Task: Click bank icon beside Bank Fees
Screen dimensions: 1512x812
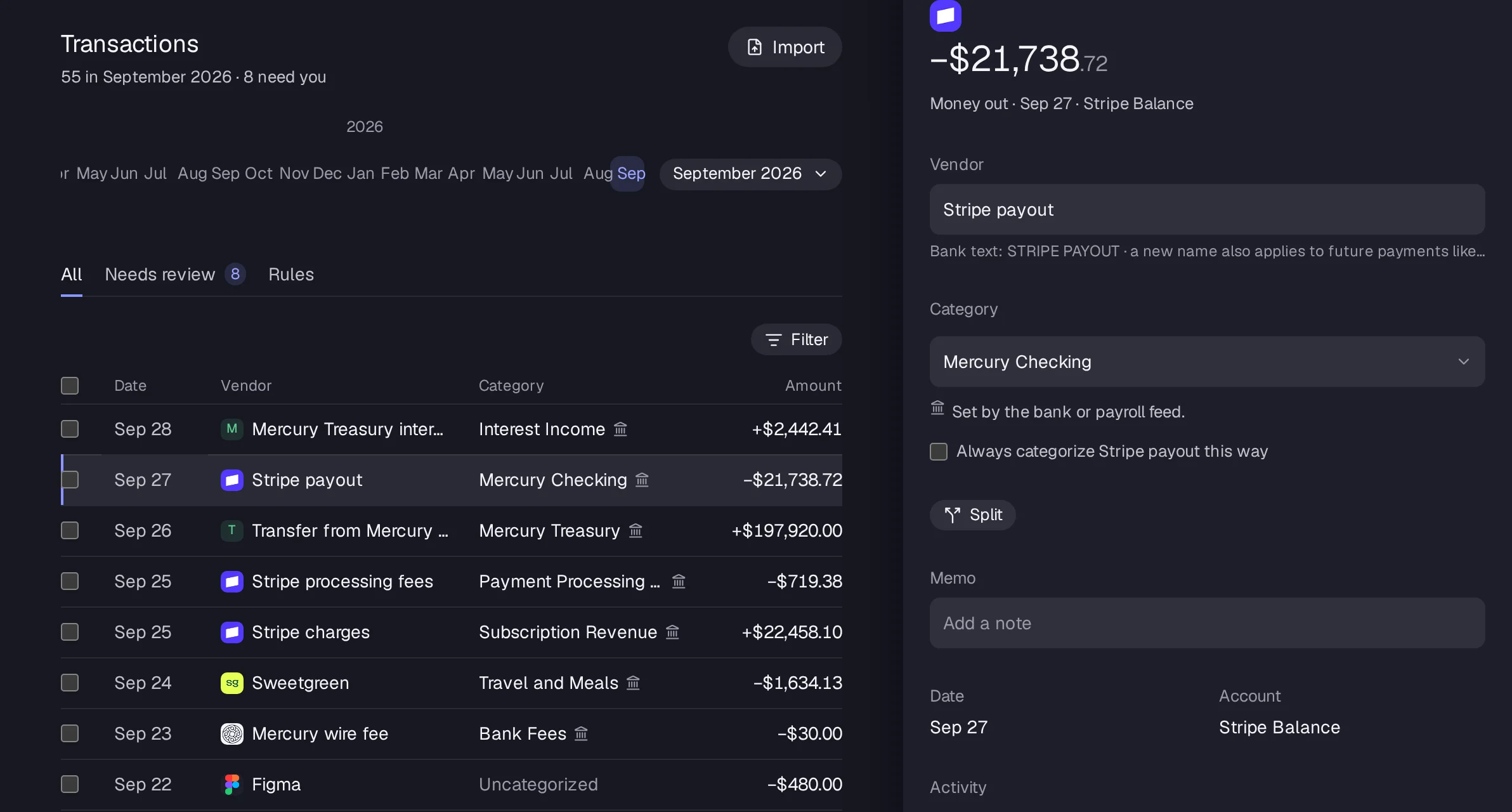Action: [x=581, y=733]
